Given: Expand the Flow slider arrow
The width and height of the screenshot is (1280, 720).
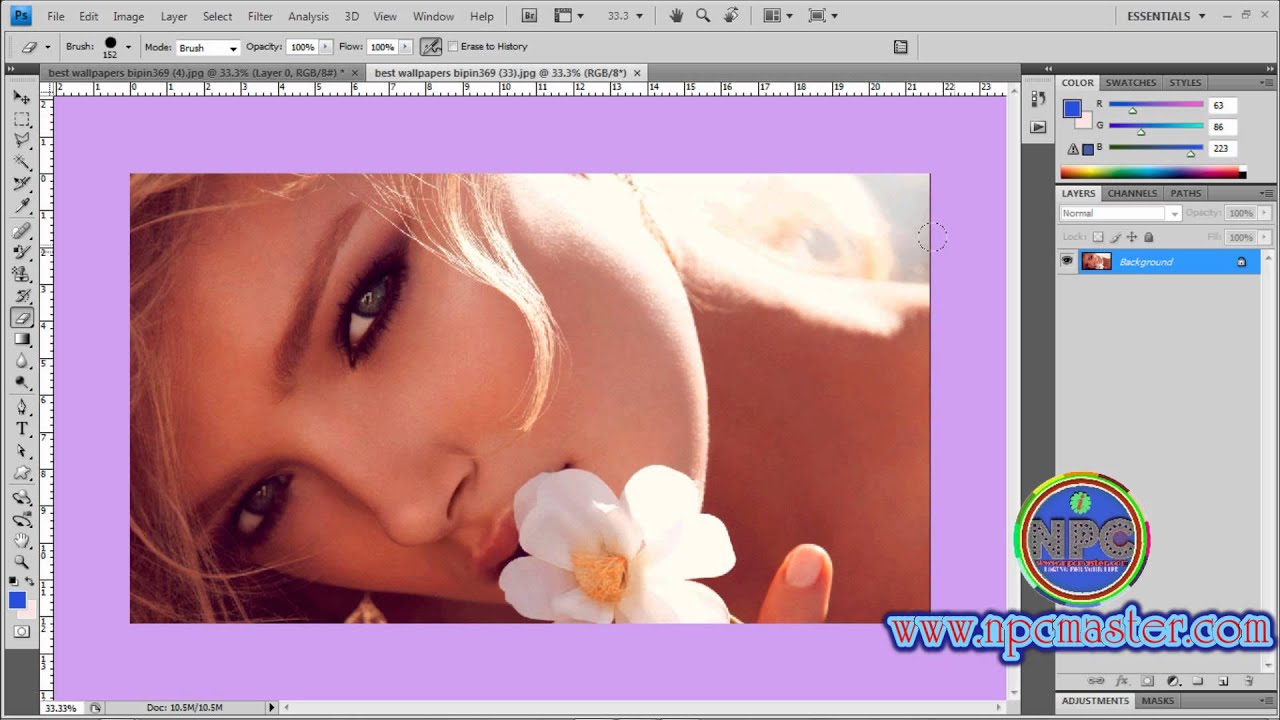Looking at the screenshot, I should [405, 47].
